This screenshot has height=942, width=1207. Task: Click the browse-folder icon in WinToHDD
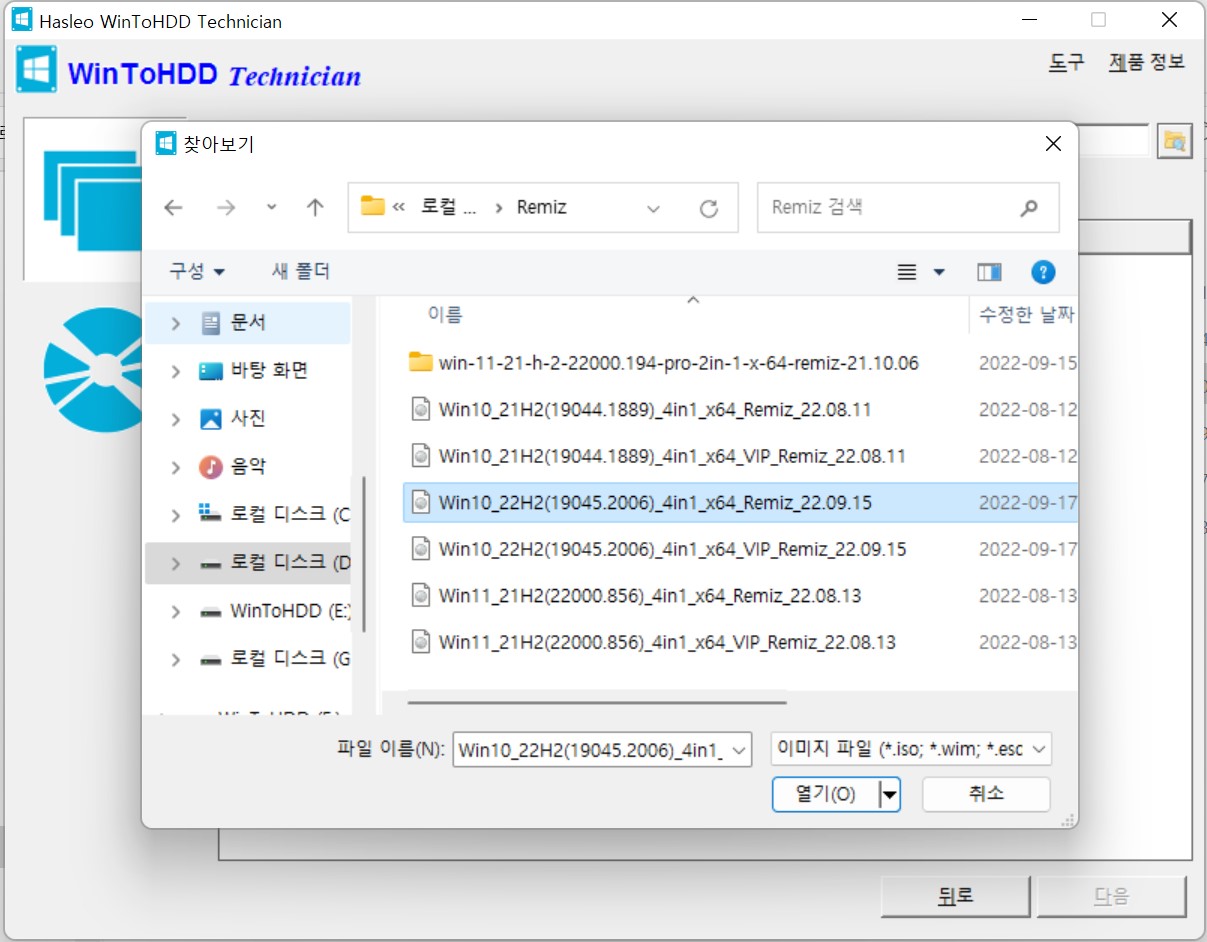point(1175,141)
